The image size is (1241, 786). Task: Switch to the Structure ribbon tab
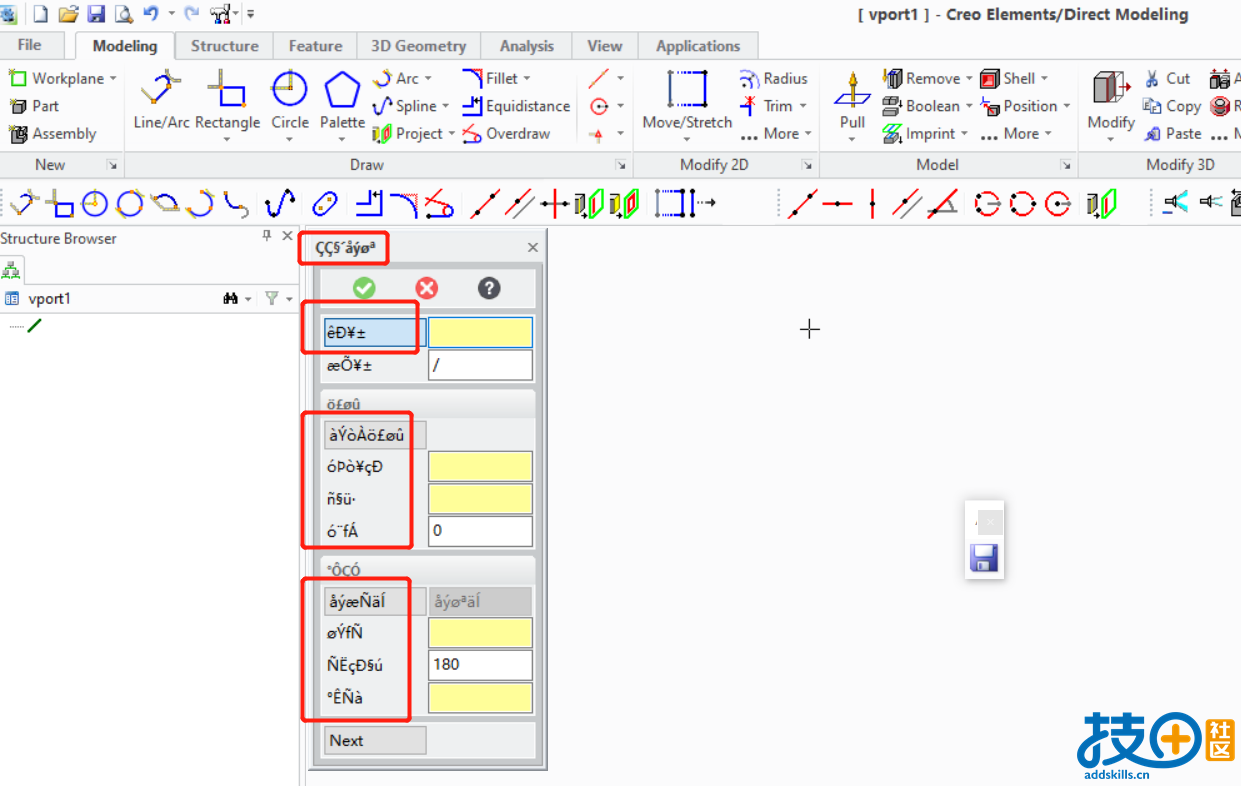225,46
